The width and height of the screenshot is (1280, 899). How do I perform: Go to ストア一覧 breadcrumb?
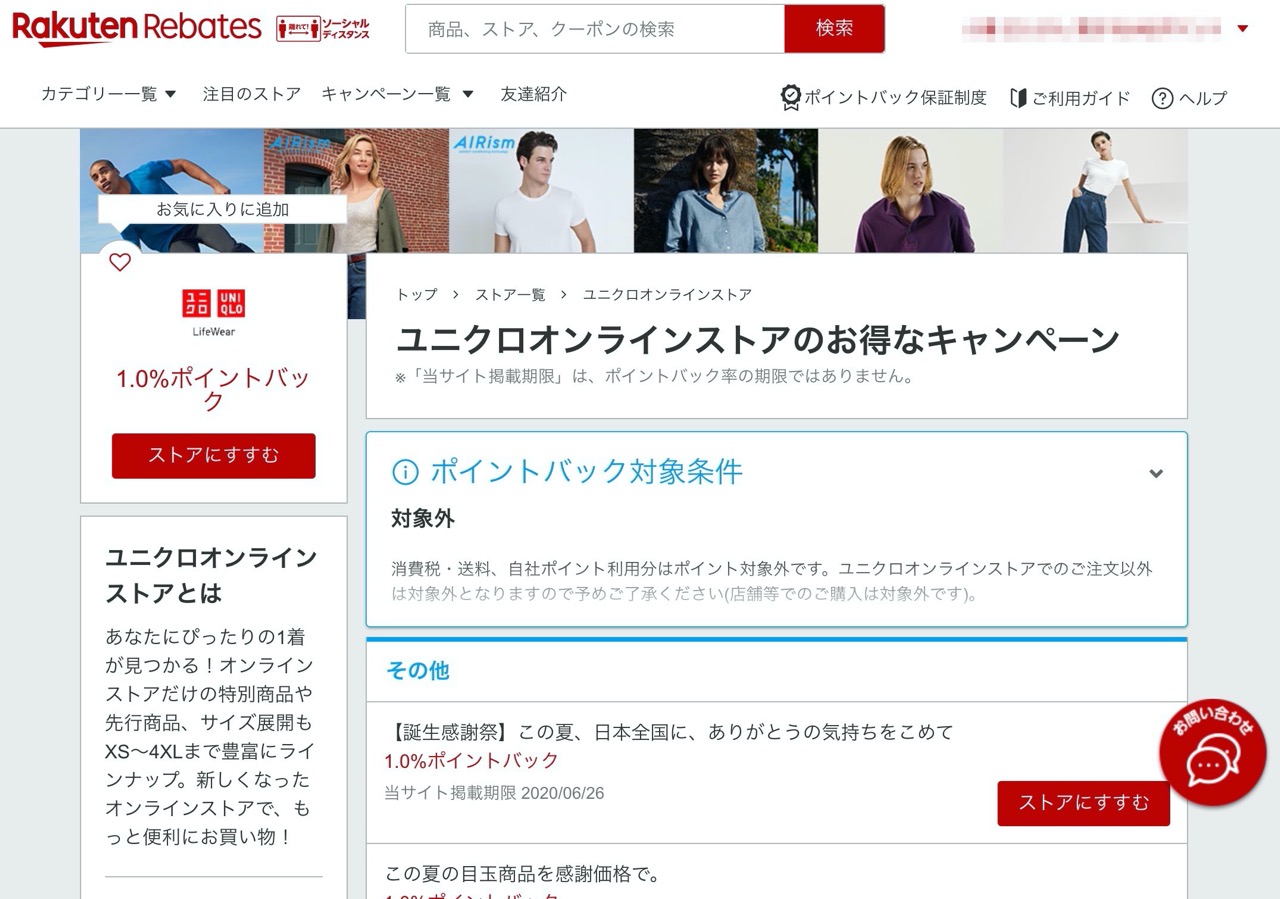click(510, 295)
